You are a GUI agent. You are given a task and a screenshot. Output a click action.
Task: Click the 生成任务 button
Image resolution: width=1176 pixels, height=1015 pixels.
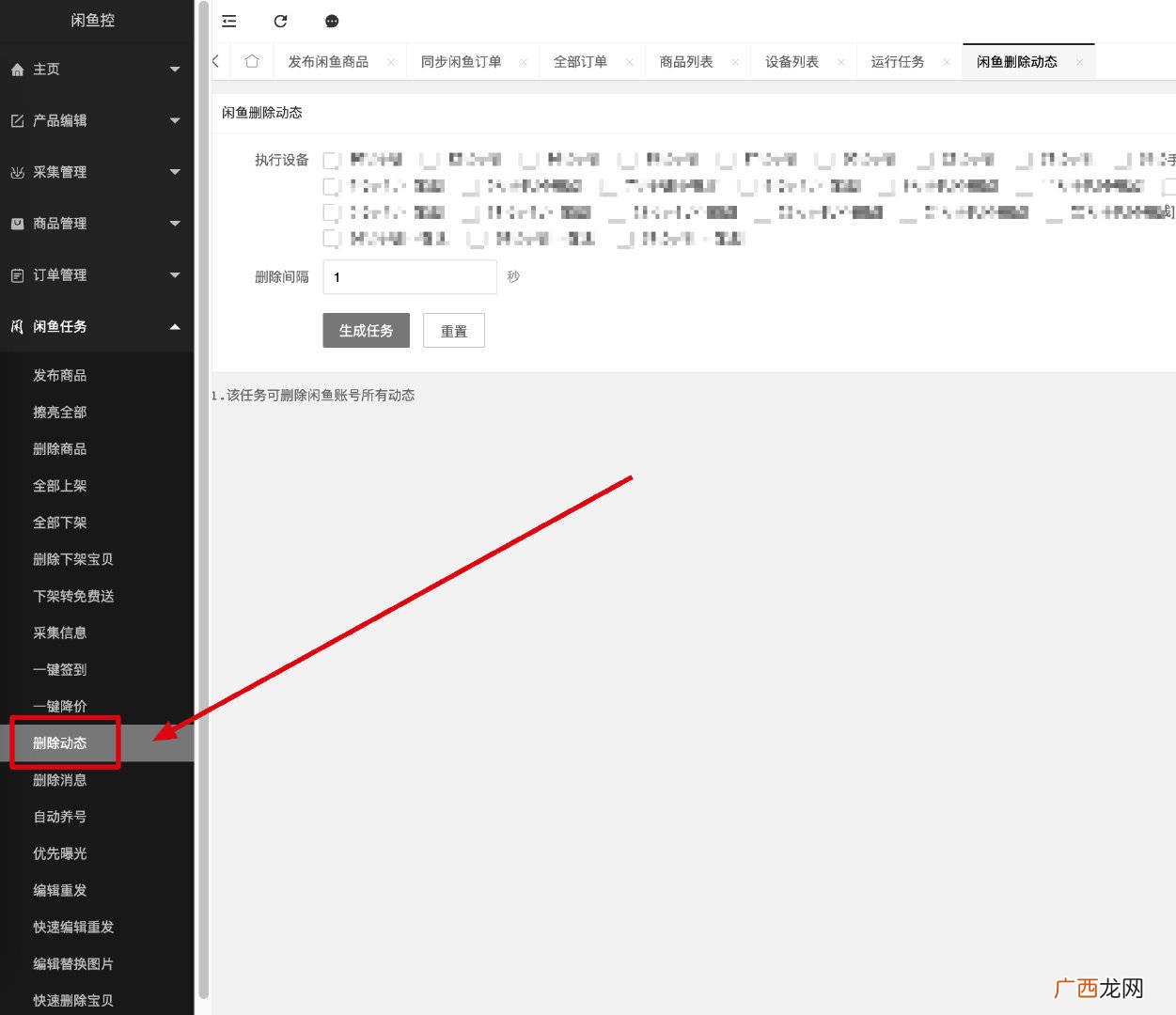(x=366, y=331)
